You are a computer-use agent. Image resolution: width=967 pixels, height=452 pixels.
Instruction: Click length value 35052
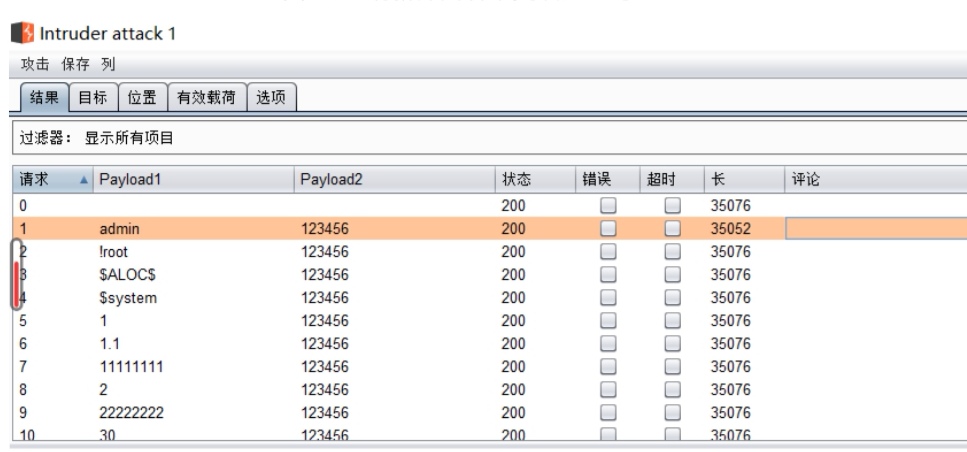730,229
